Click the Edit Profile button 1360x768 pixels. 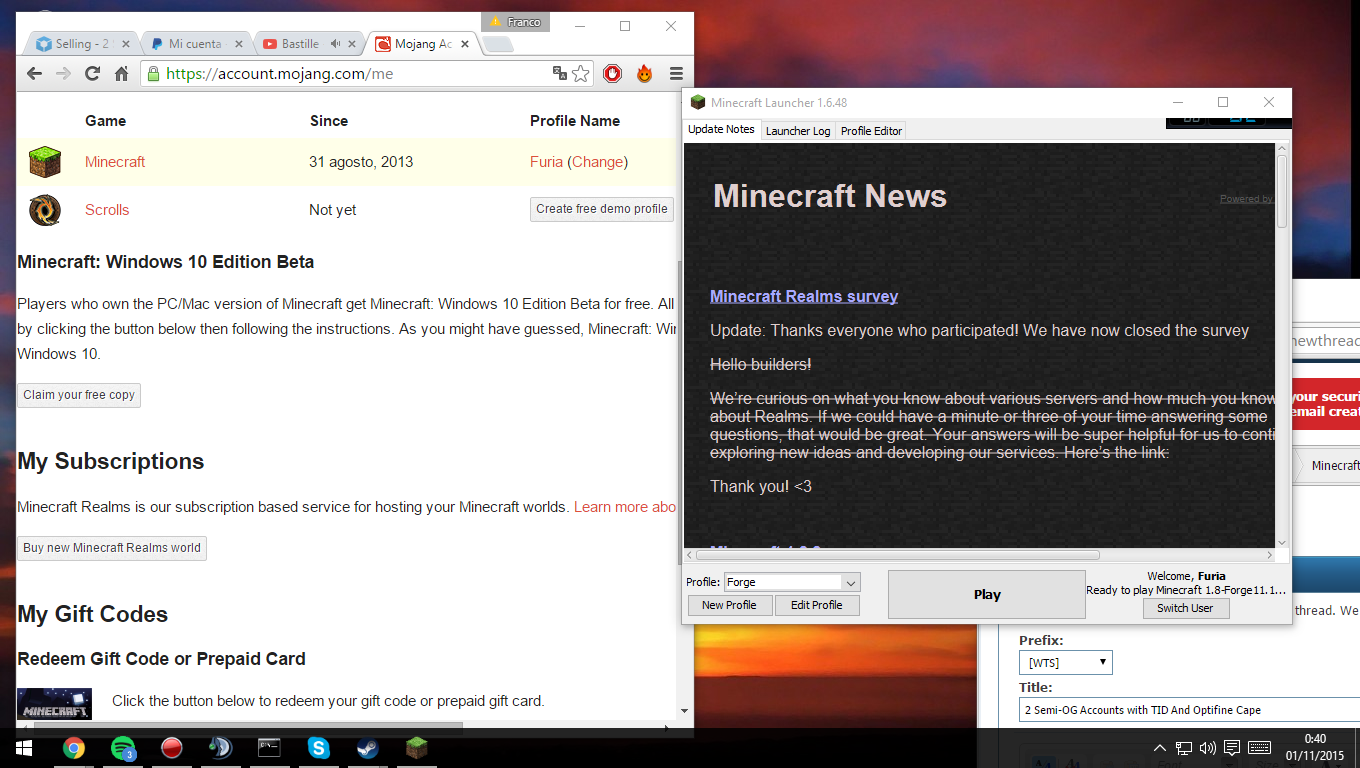coord(817,605)
